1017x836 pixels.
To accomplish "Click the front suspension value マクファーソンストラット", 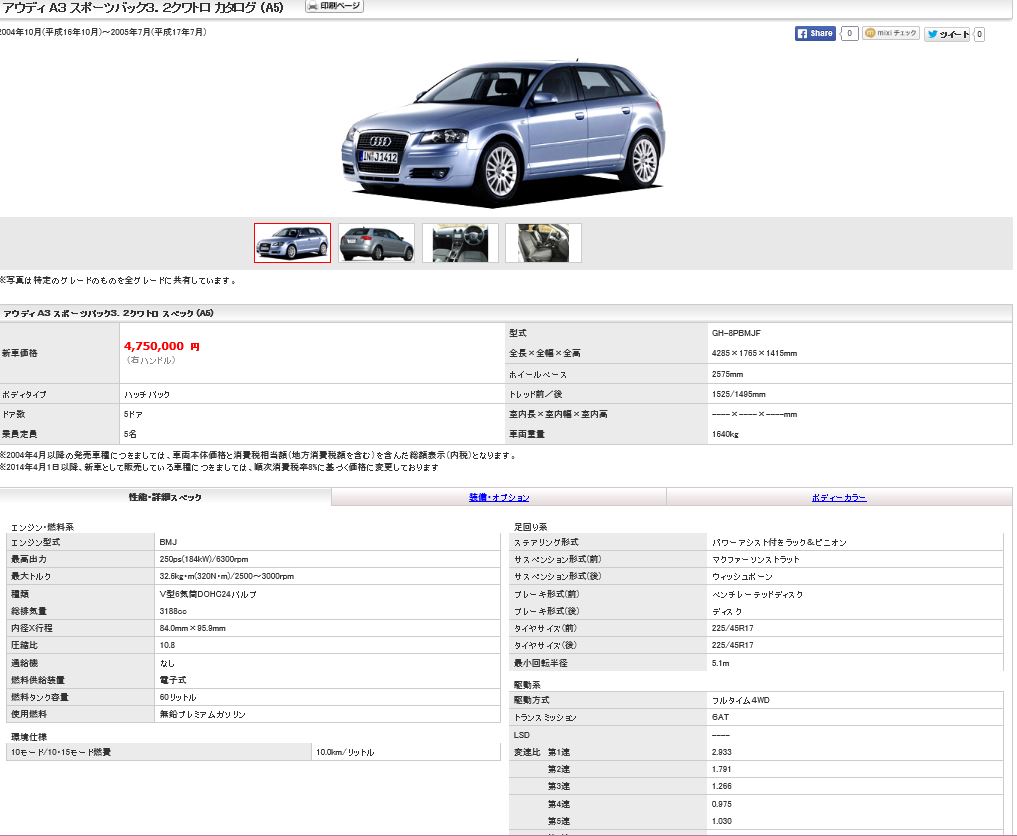I will point(756,559).
